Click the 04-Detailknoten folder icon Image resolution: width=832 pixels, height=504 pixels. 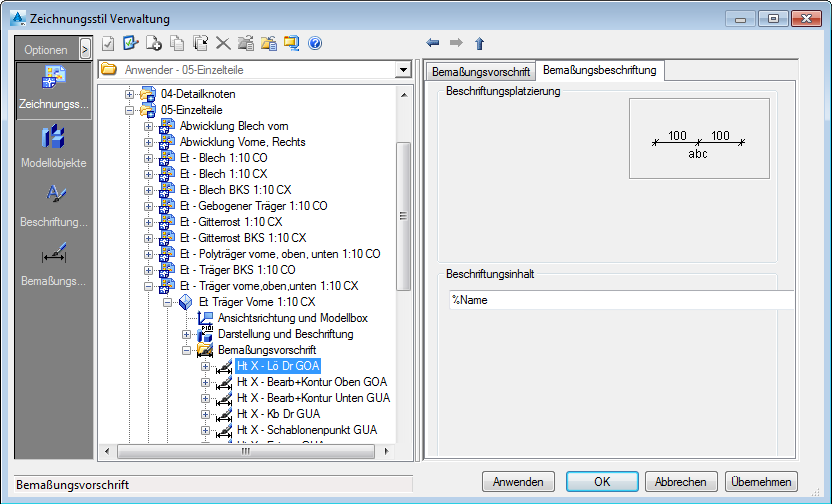[x=148, y=94]
